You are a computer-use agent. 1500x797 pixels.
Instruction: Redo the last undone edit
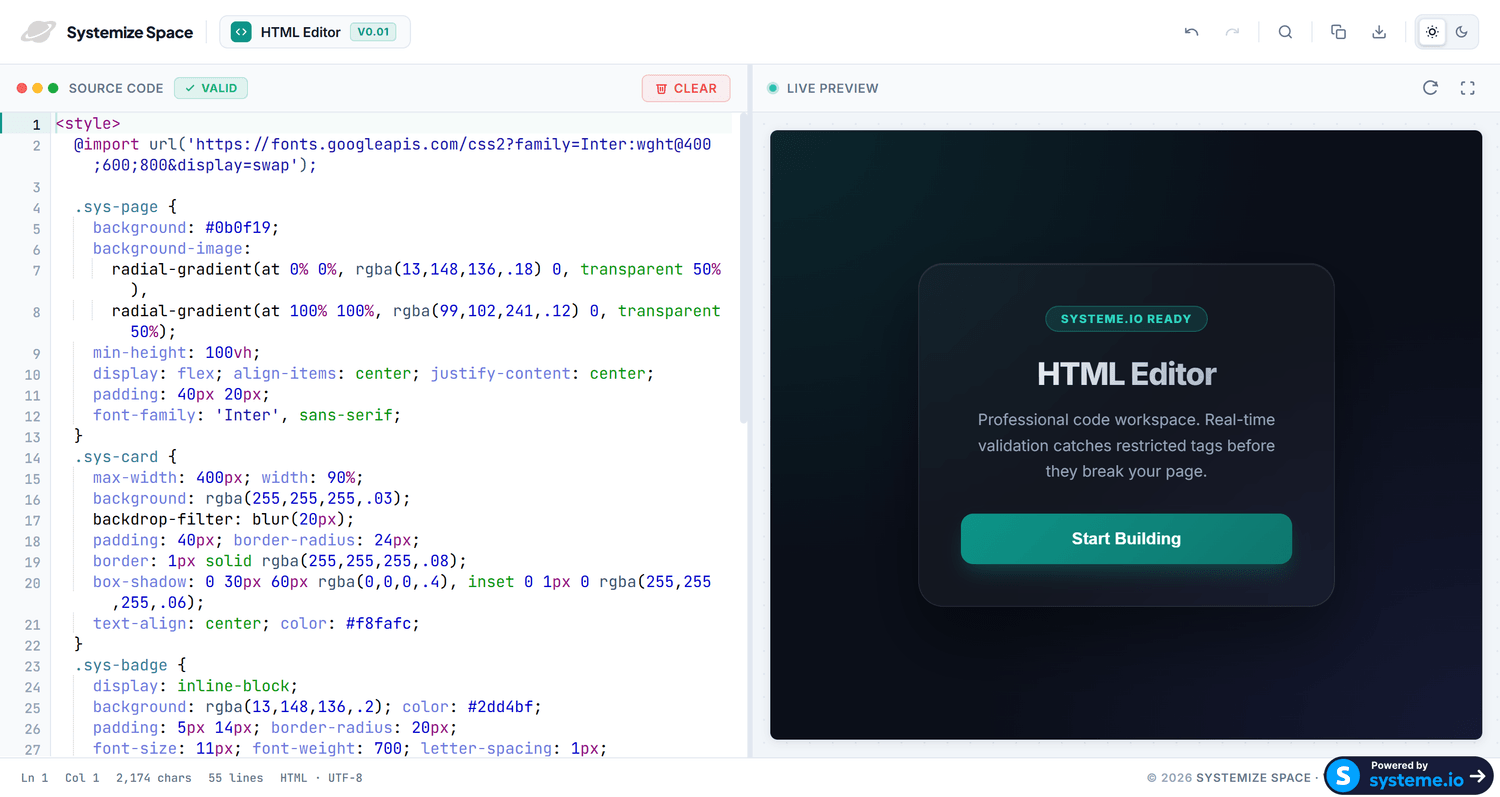[1232, 32]
